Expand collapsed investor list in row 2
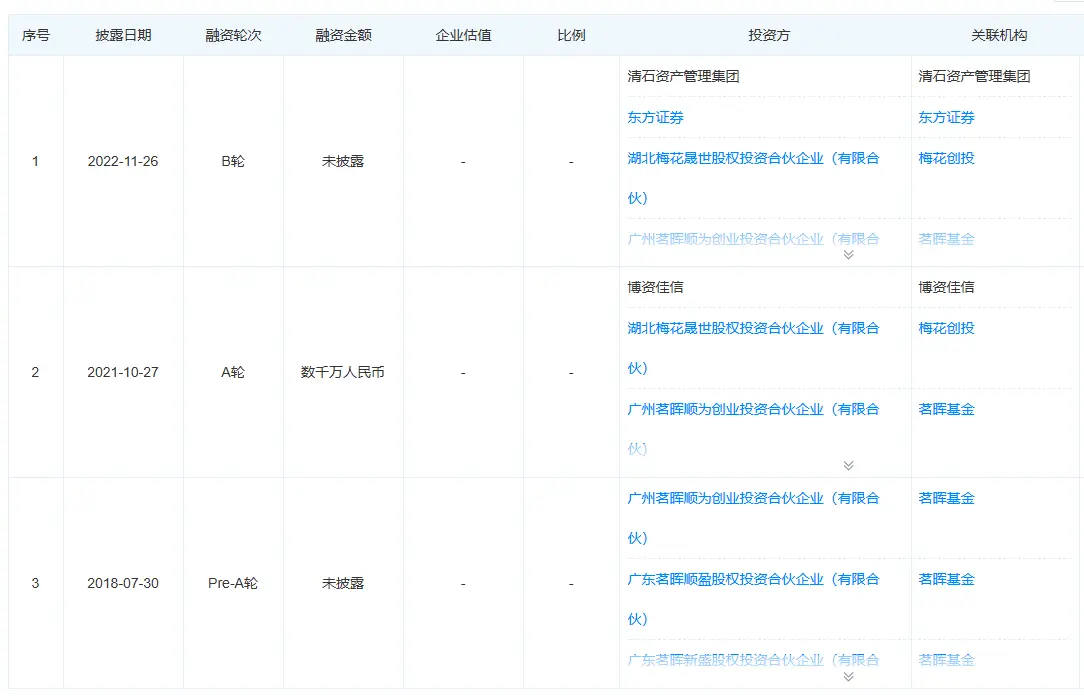1084x696 pixels. click(848, 464)
